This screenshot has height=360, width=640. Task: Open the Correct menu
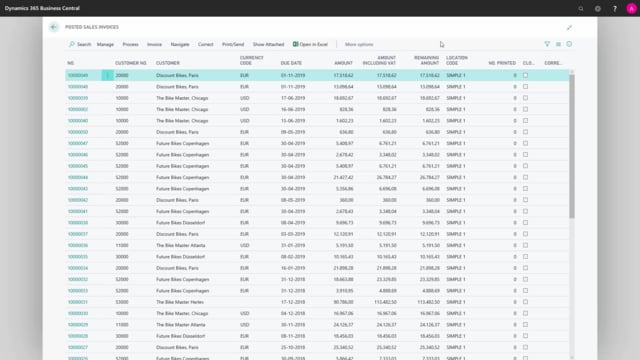coord(206,44)
